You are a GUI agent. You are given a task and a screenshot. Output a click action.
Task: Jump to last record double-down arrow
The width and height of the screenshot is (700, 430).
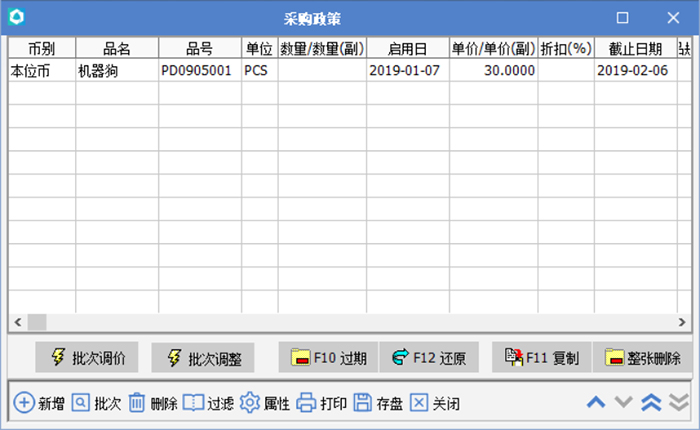[x=678, y=402]
